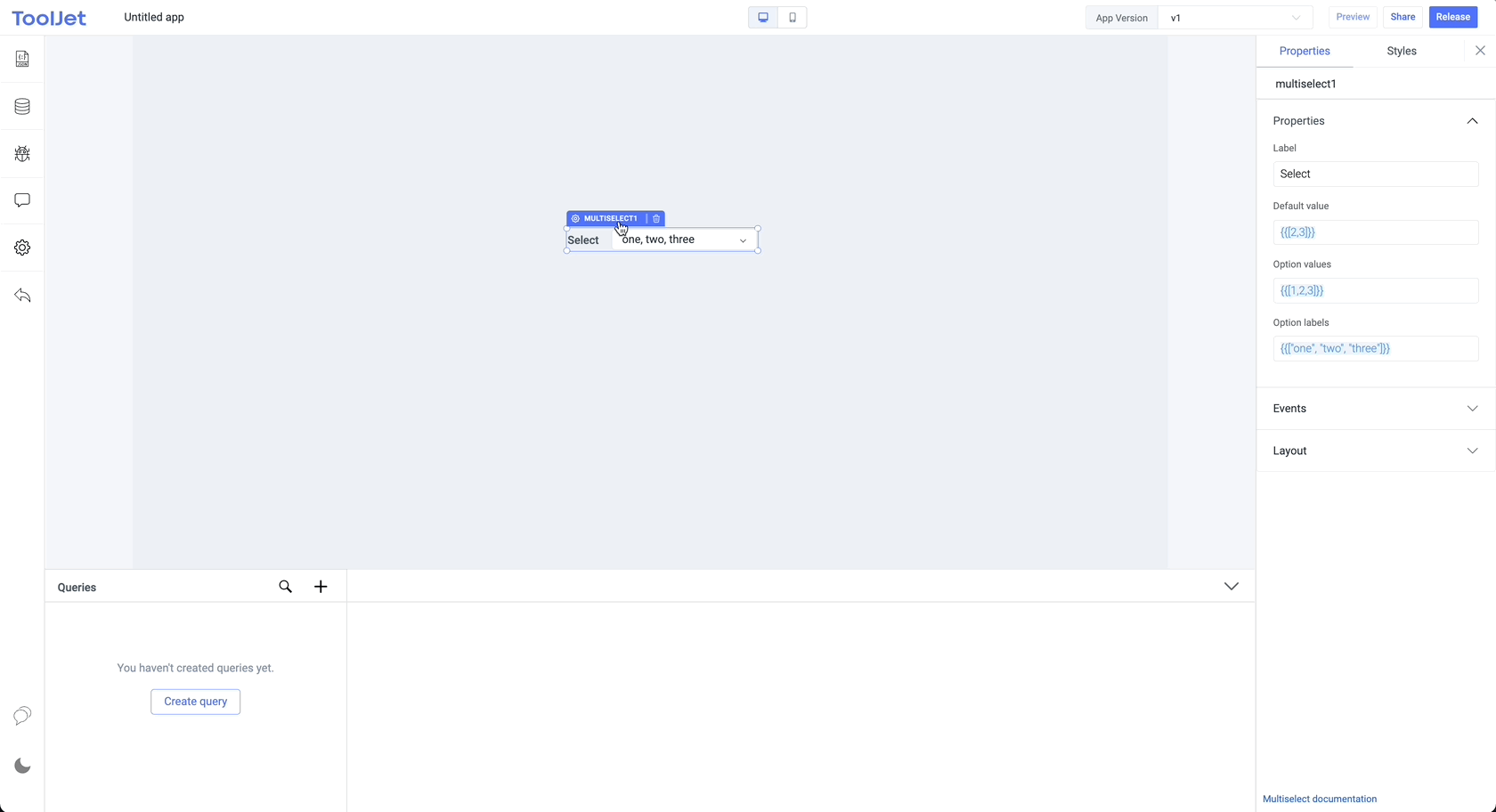Viewport: 1496px width, 812px height.
Task: Open the comments icon in sidebar
Action: (x=22, y=200)
